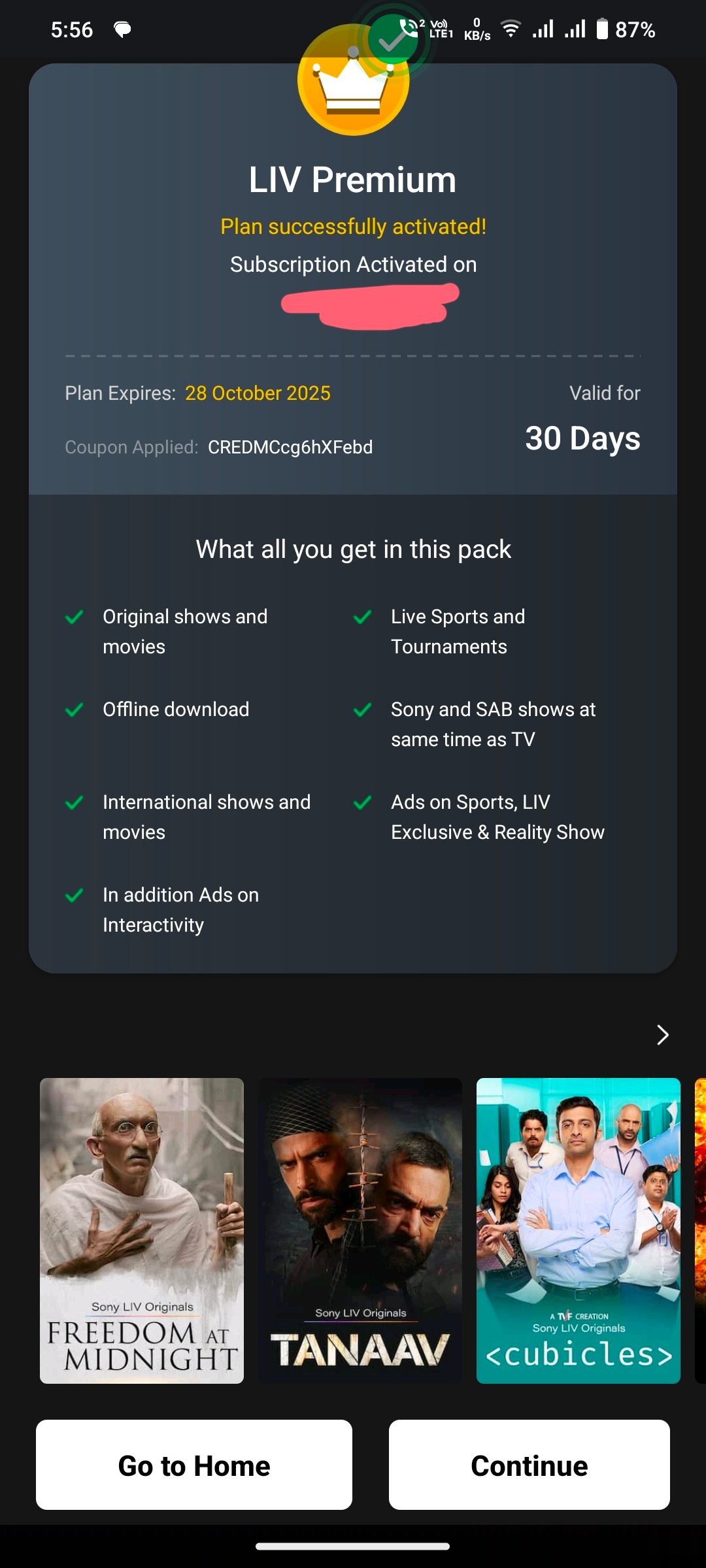The image size is (706, 1568).
Task: Tap checkmark next to International shows and movies
Action: [x=75, y=802]
